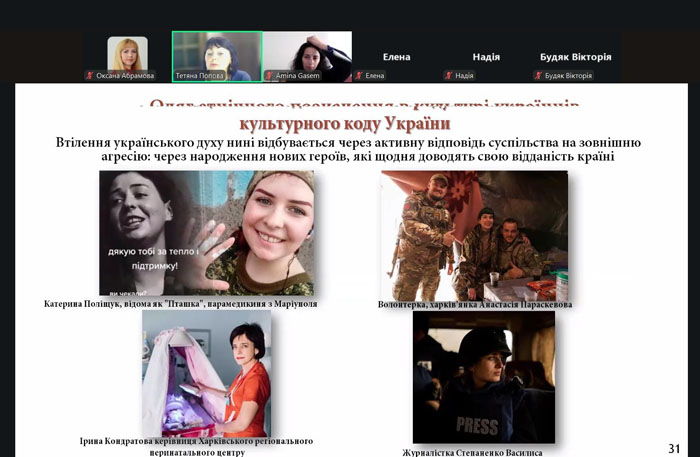Click muted mic icon next to Будяк Вікторія label
This screenshot has width=700, height=457.
coord(537,75)
